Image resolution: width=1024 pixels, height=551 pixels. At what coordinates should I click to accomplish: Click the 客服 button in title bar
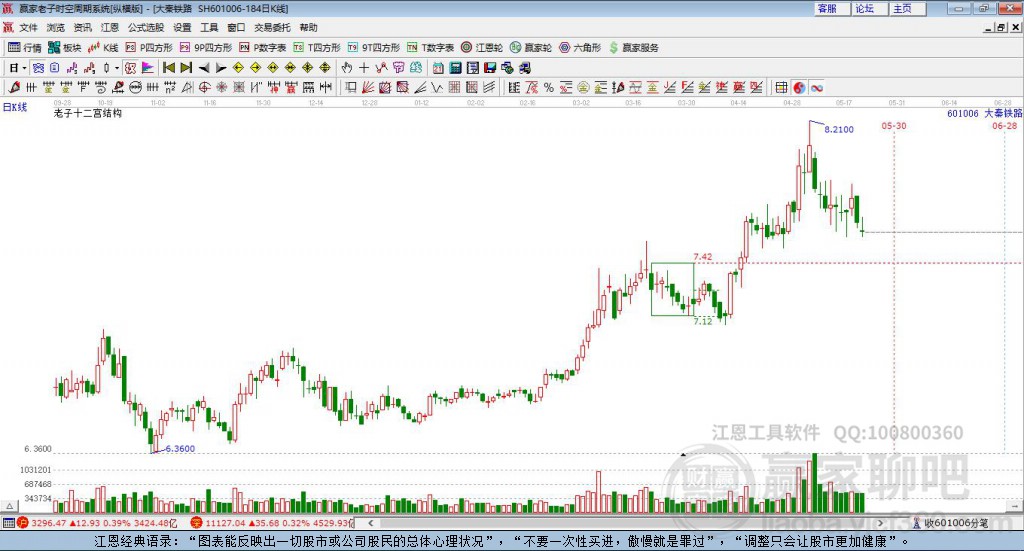[831, 8]
